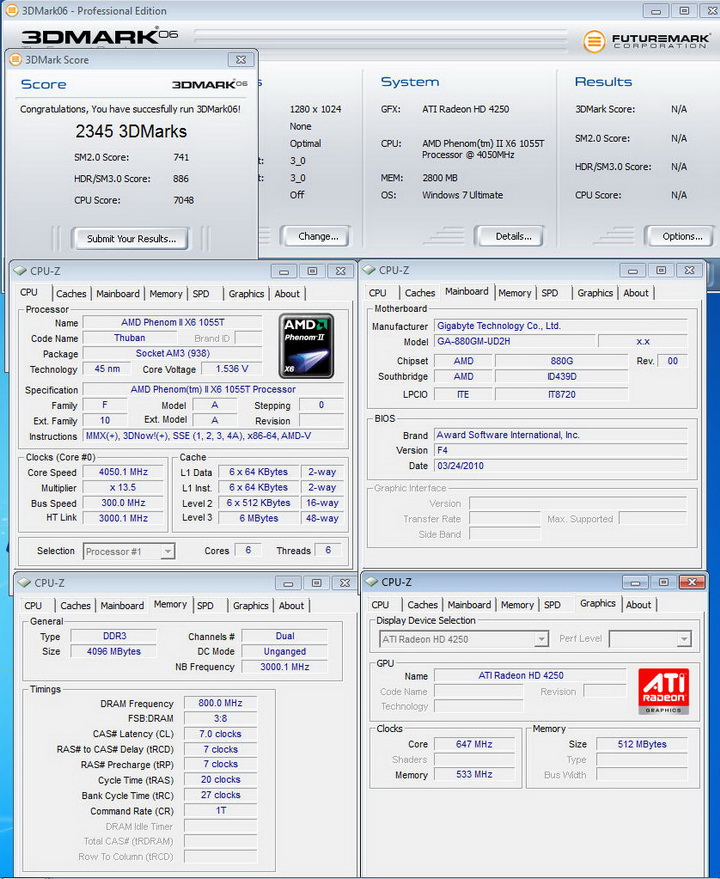Viewport: 720px width, 879px height.
Task: Click the Core Speed value 4050.1 MHz
Action: point(123,472)
